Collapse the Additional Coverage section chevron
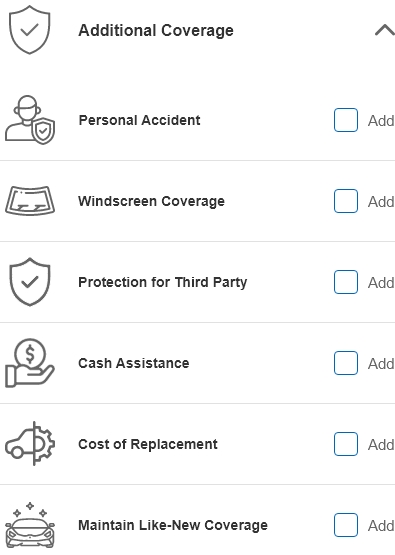395x555 pixels. (385, 30)
